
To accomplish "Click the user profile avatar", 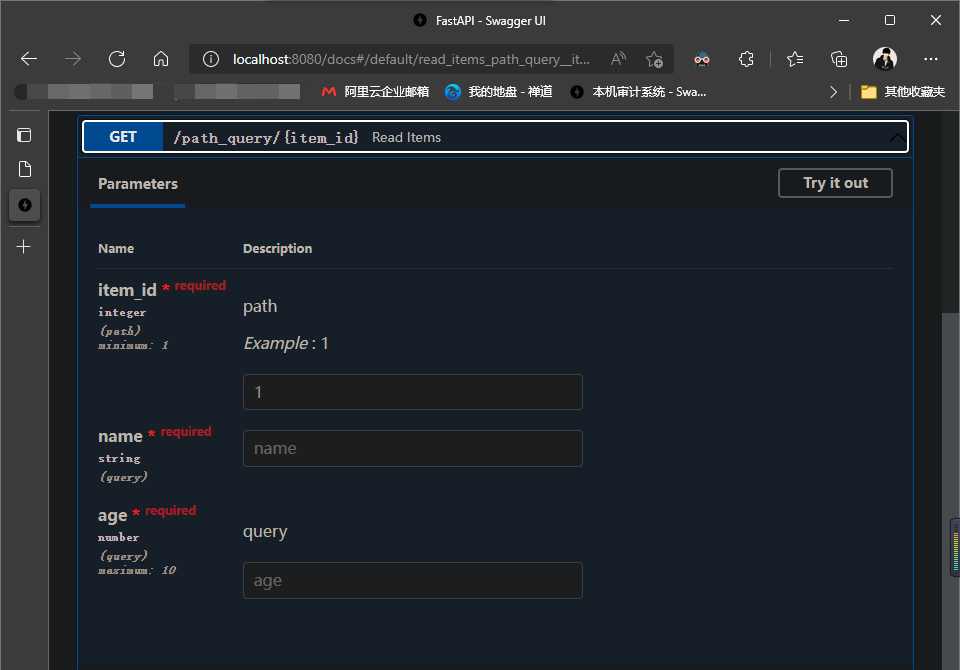I will pos(884,59).
